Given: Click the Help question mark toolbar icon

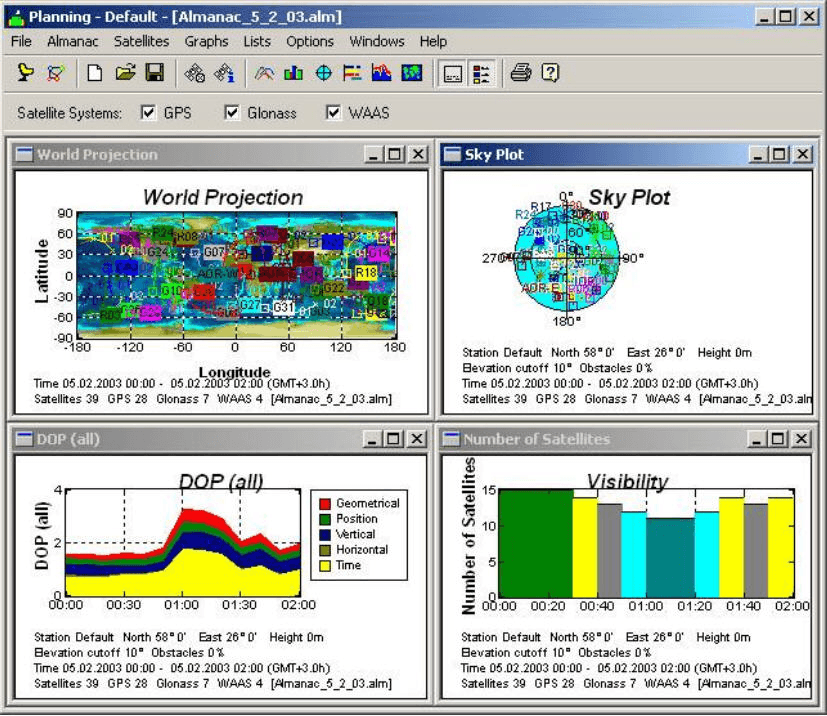Looking at the screenshot, I should 549,73.
